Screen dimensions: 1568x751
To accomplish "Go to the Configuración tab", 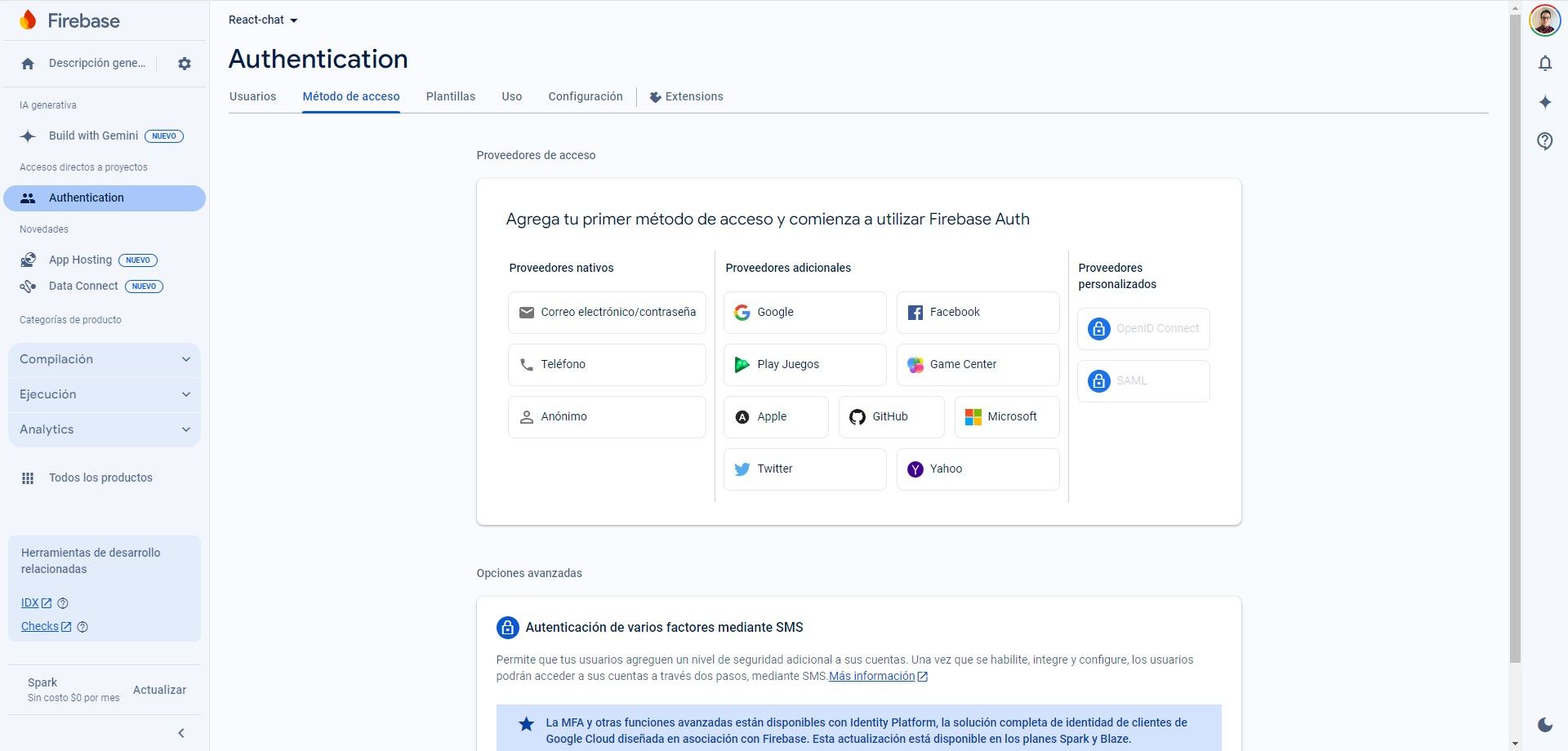I will click(x=586, y=96).
